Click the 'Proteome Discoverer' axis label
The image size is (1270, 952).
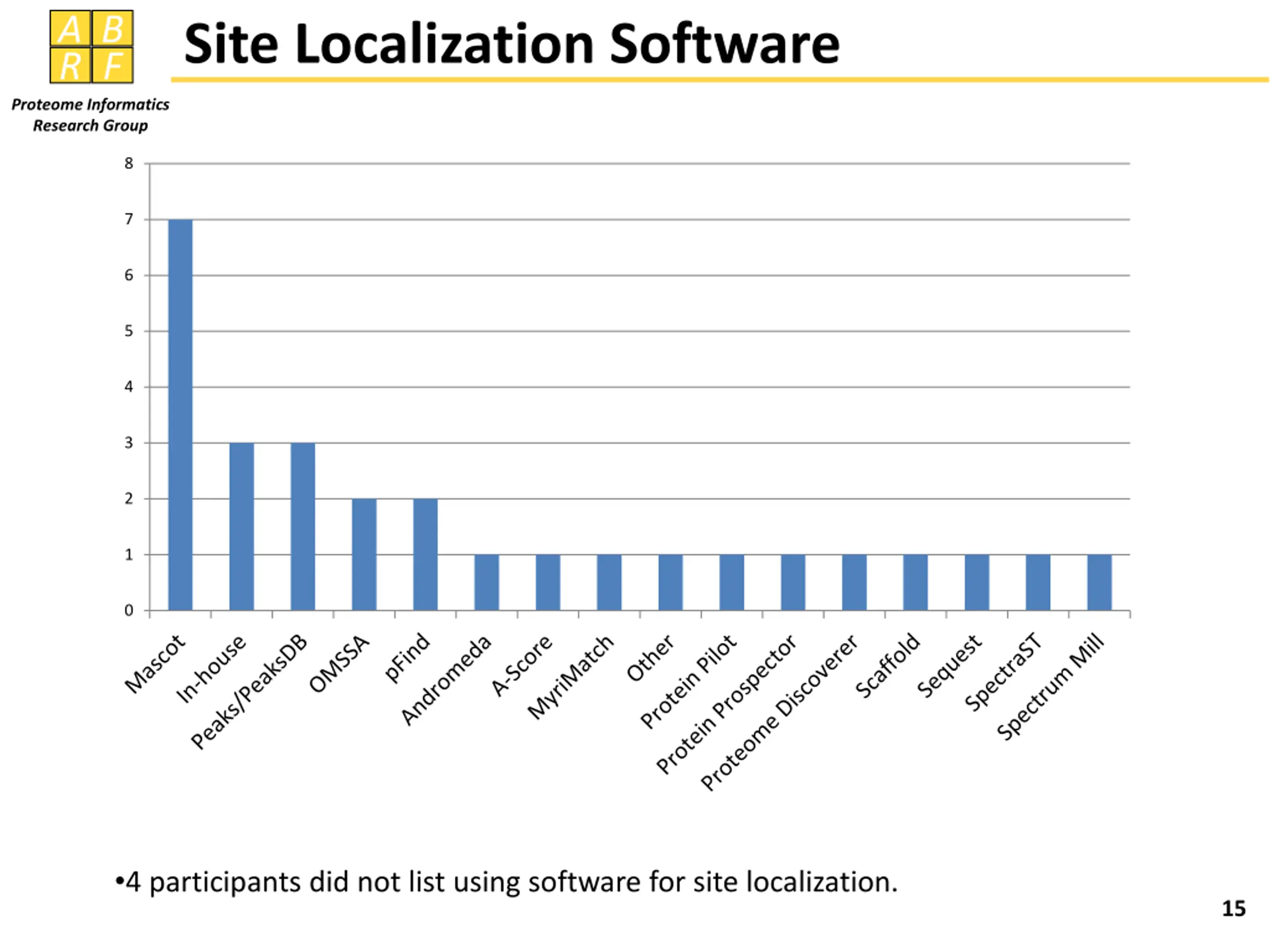click(780, 712)
